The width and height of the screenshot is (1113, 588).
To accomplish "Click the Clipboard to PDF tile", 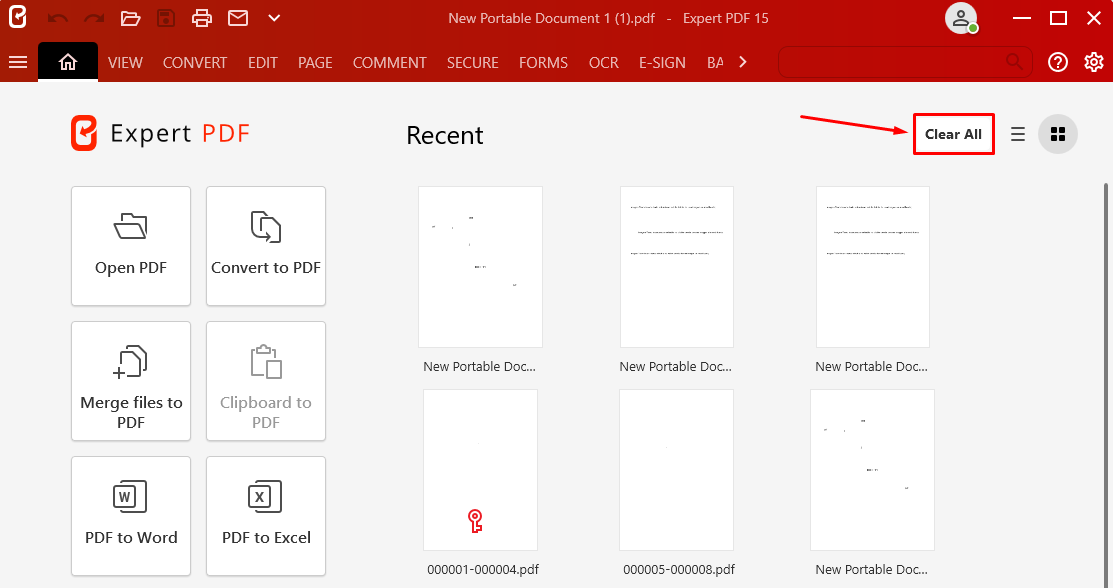I will [x=266, y=381].
